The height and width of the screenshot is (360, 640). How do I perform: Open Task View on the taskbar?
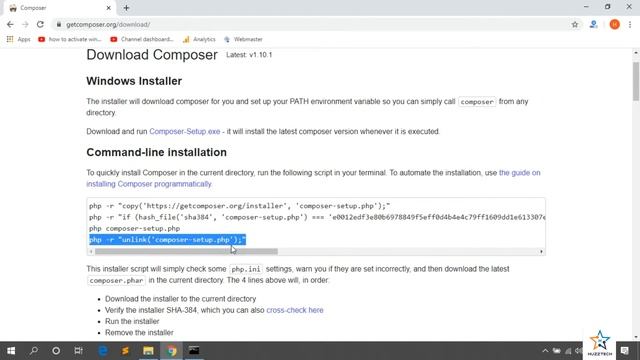[78, 351]
